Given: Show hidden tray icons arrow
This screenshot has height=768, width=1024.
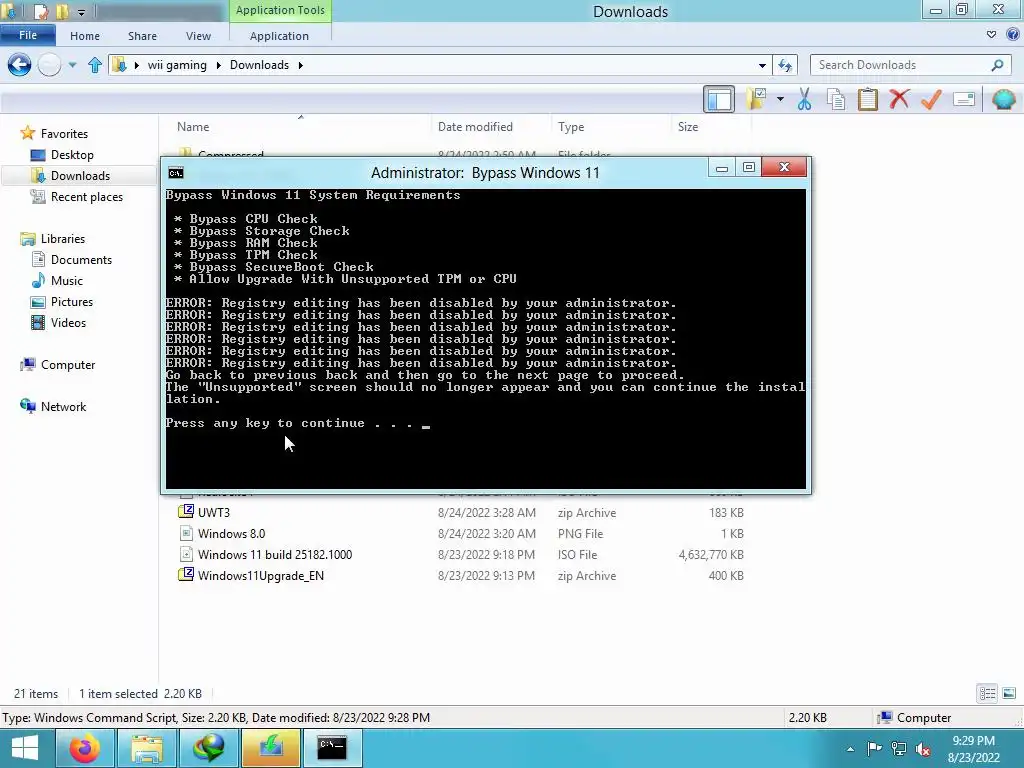Looking at the screenshot, I should [x=850, y=748].
